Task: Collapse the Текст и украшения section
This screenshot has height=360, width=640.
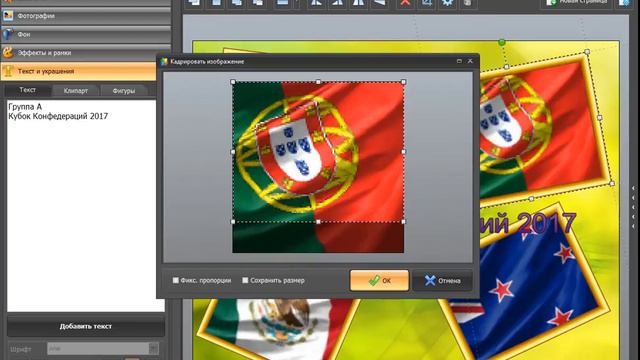Action: (x=79, y=71)
